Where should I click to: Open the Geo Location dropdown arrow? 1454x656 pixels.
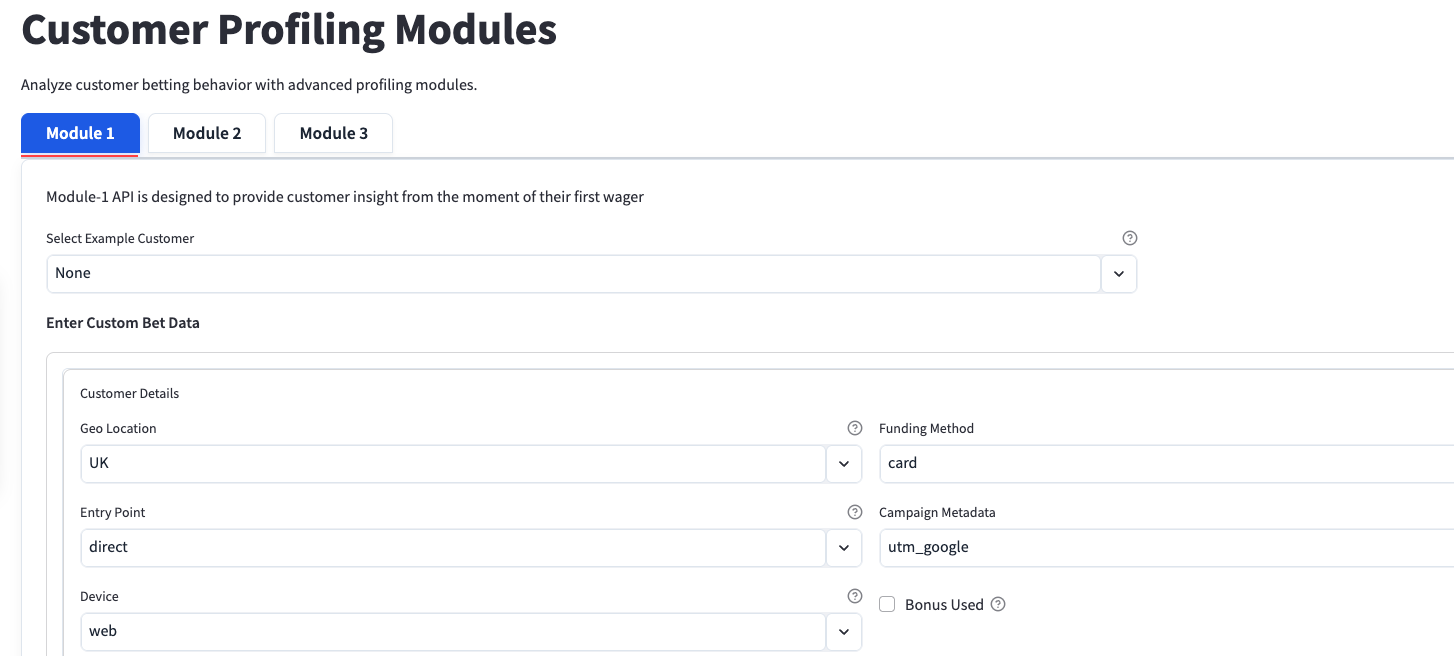844,464
